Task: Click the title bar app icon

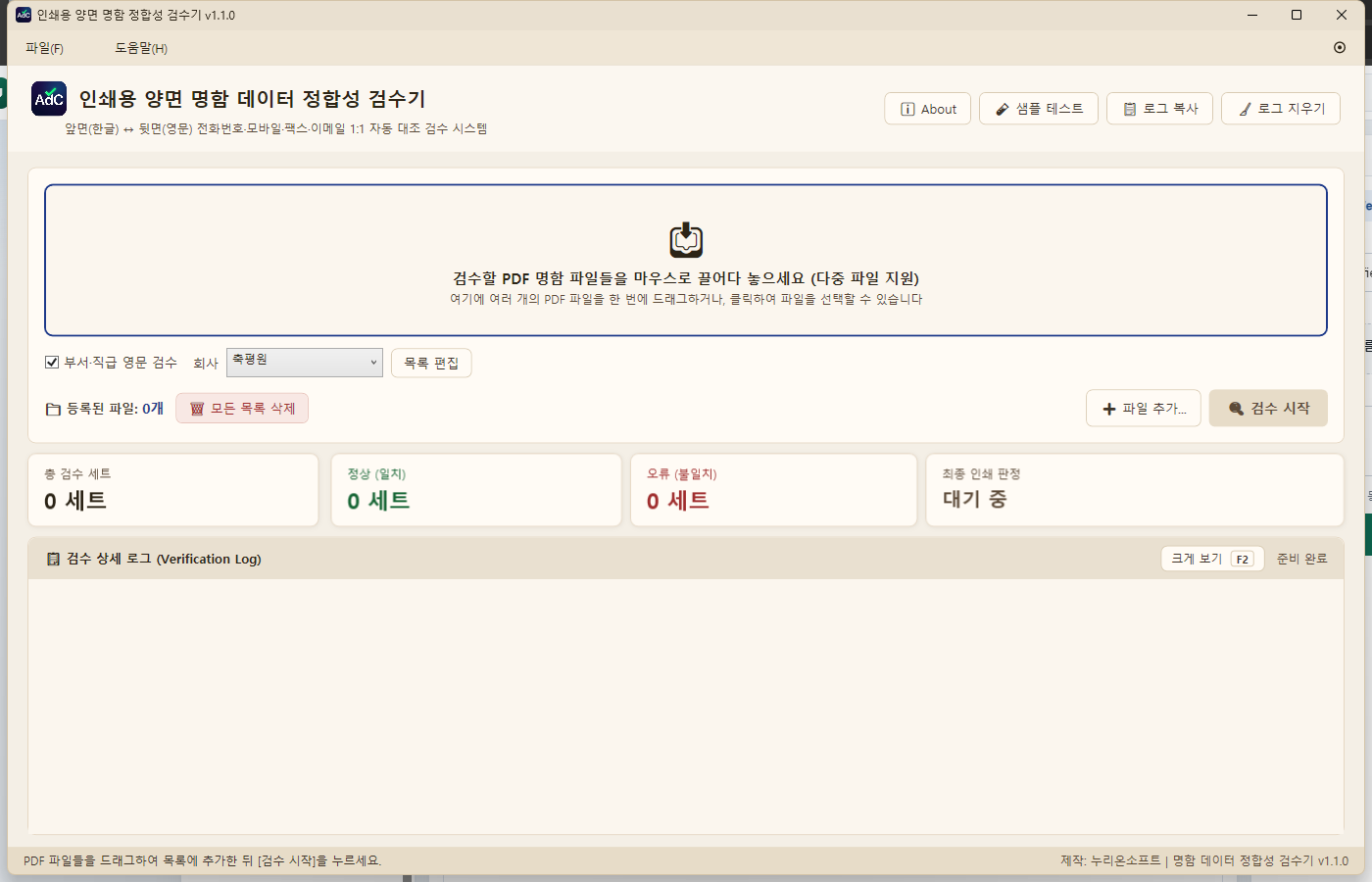Action: [24, 15]
